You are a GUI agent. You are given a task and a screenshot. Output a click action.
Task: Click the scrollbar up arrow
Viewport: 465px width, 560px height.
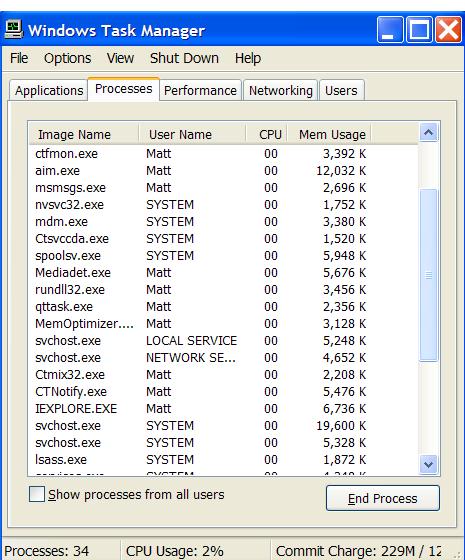(x=429, y=133)
